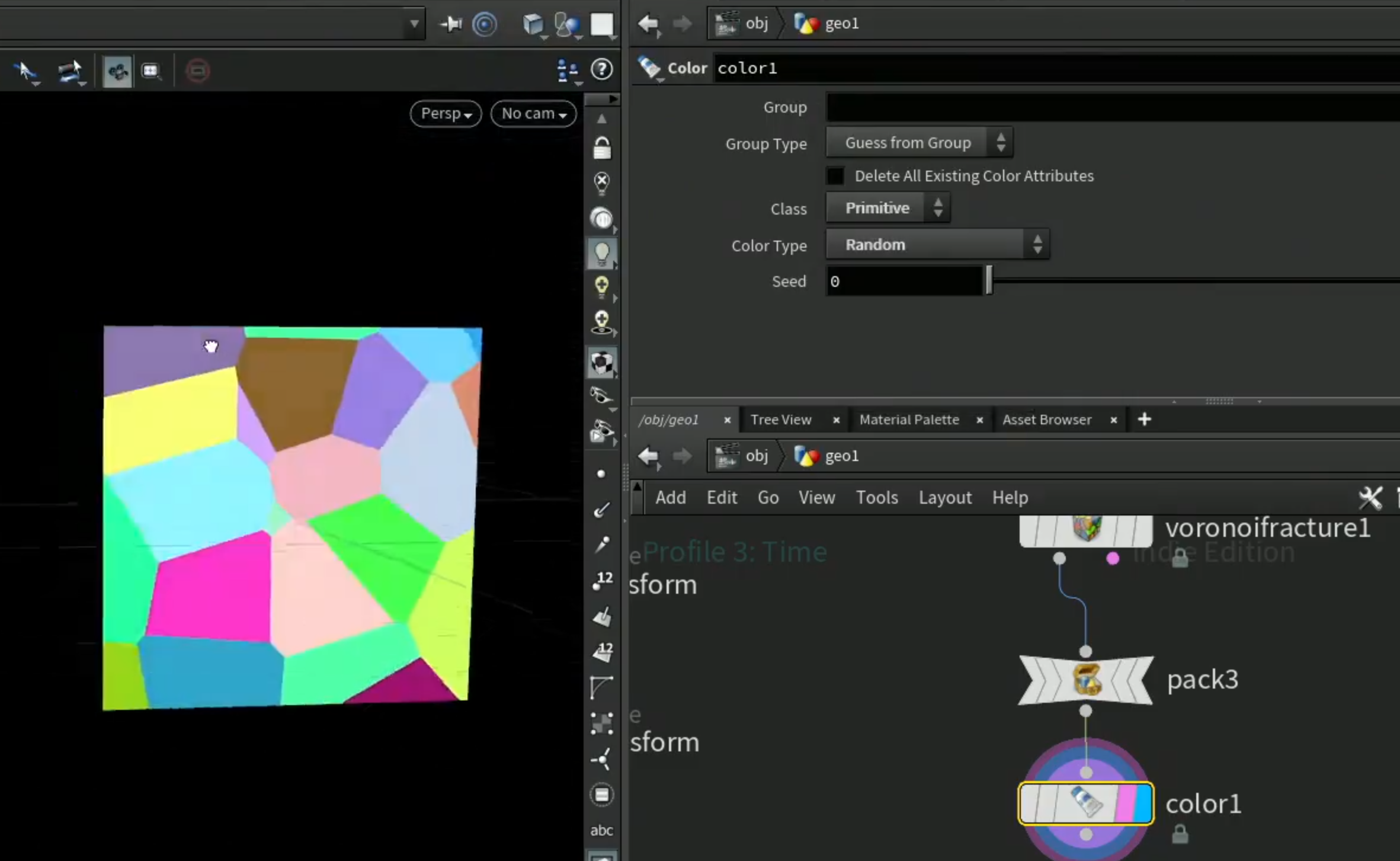Toggle Delete All Existing Color Attributes
This screenshot has height=861, width=1400.
[835, 176]
